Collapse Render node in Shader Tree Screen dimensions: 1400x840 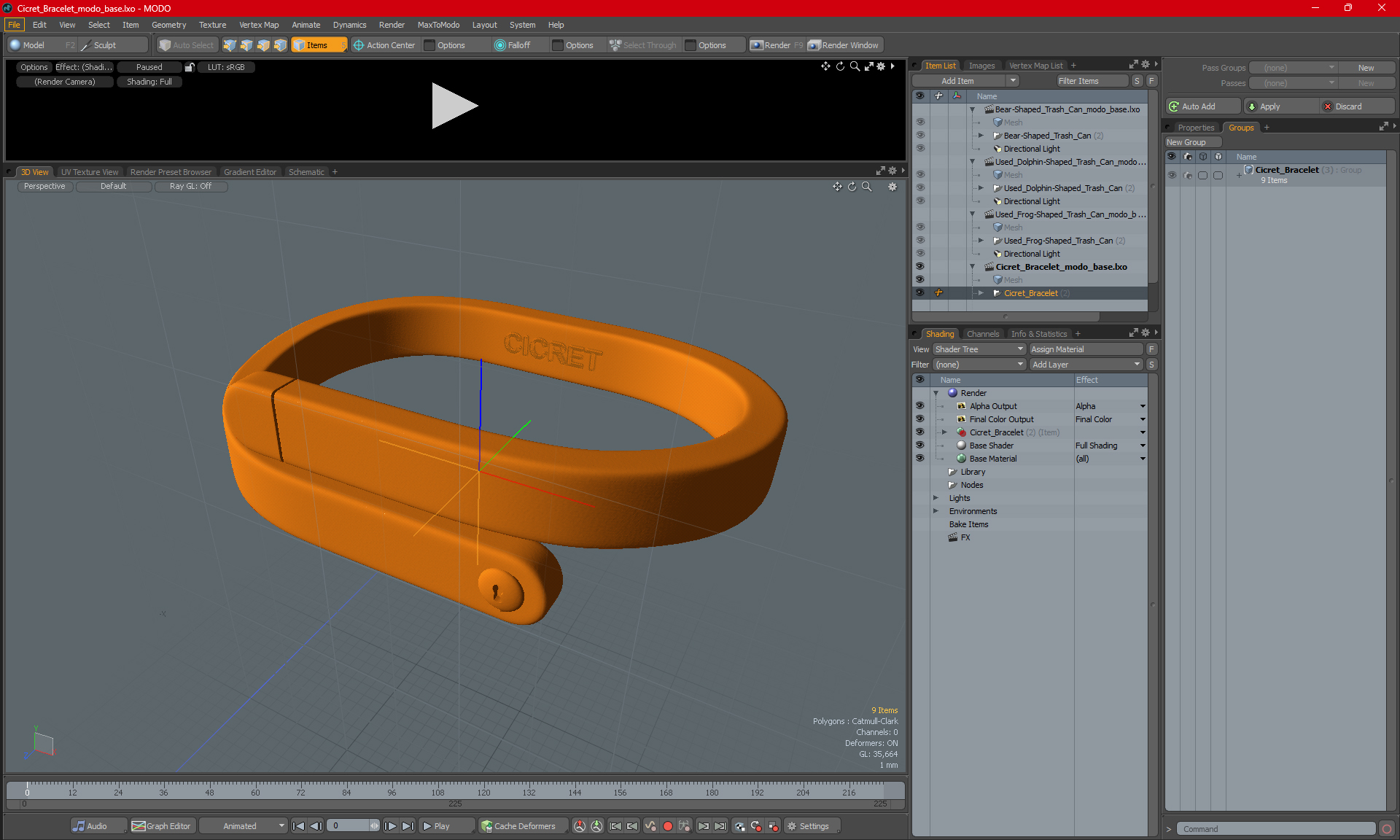936,393
